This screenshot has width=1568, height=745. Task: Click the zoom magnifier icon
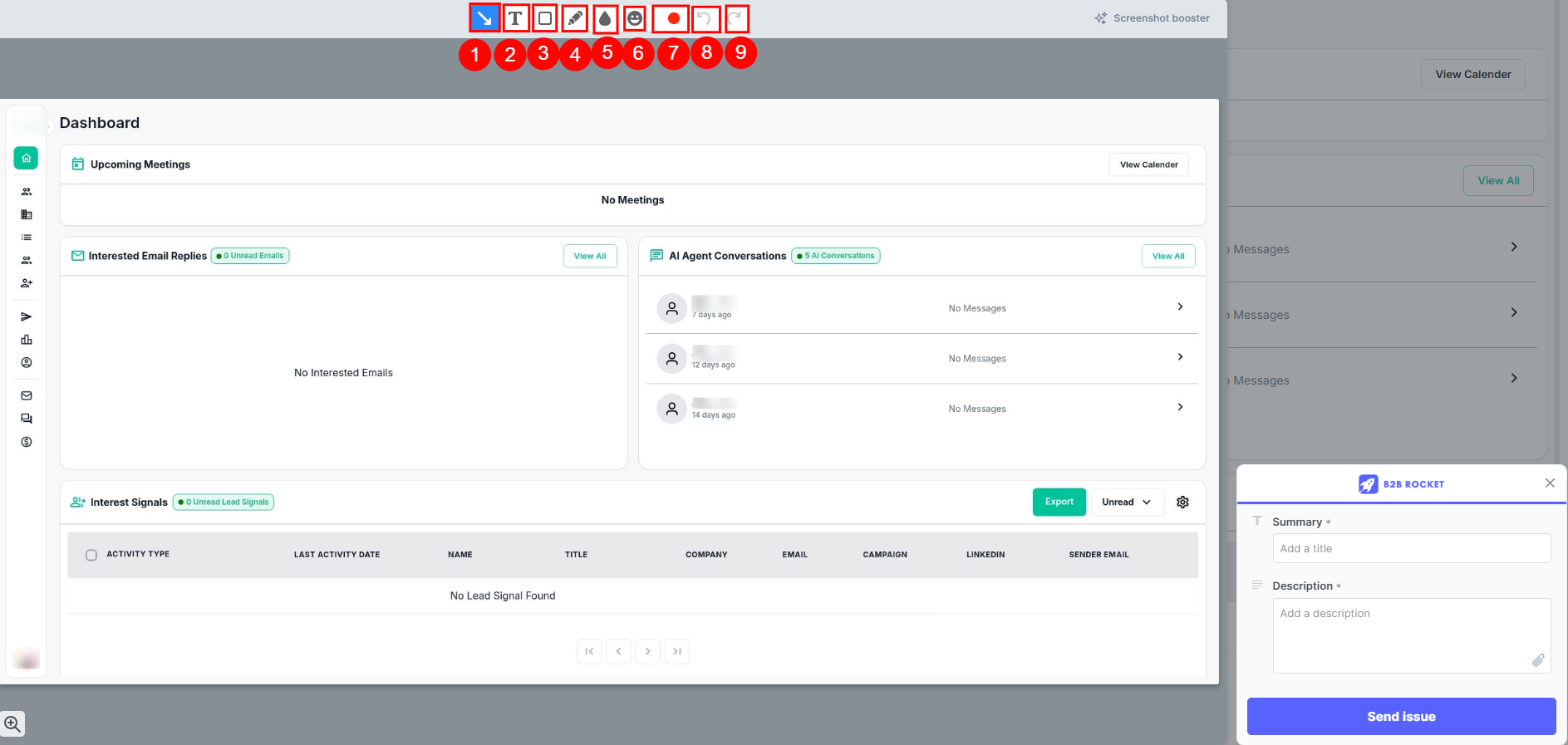point(12,723)
